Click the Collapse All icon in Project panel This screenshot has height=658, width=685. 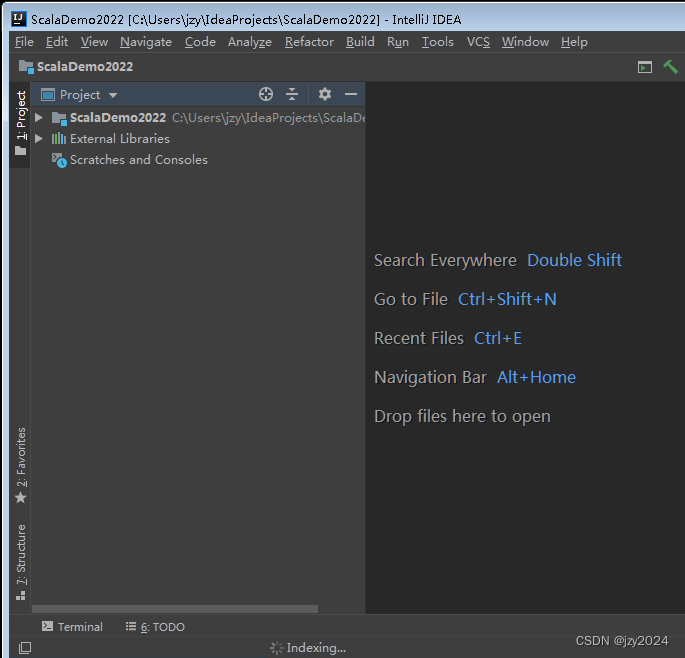[292, 94]
